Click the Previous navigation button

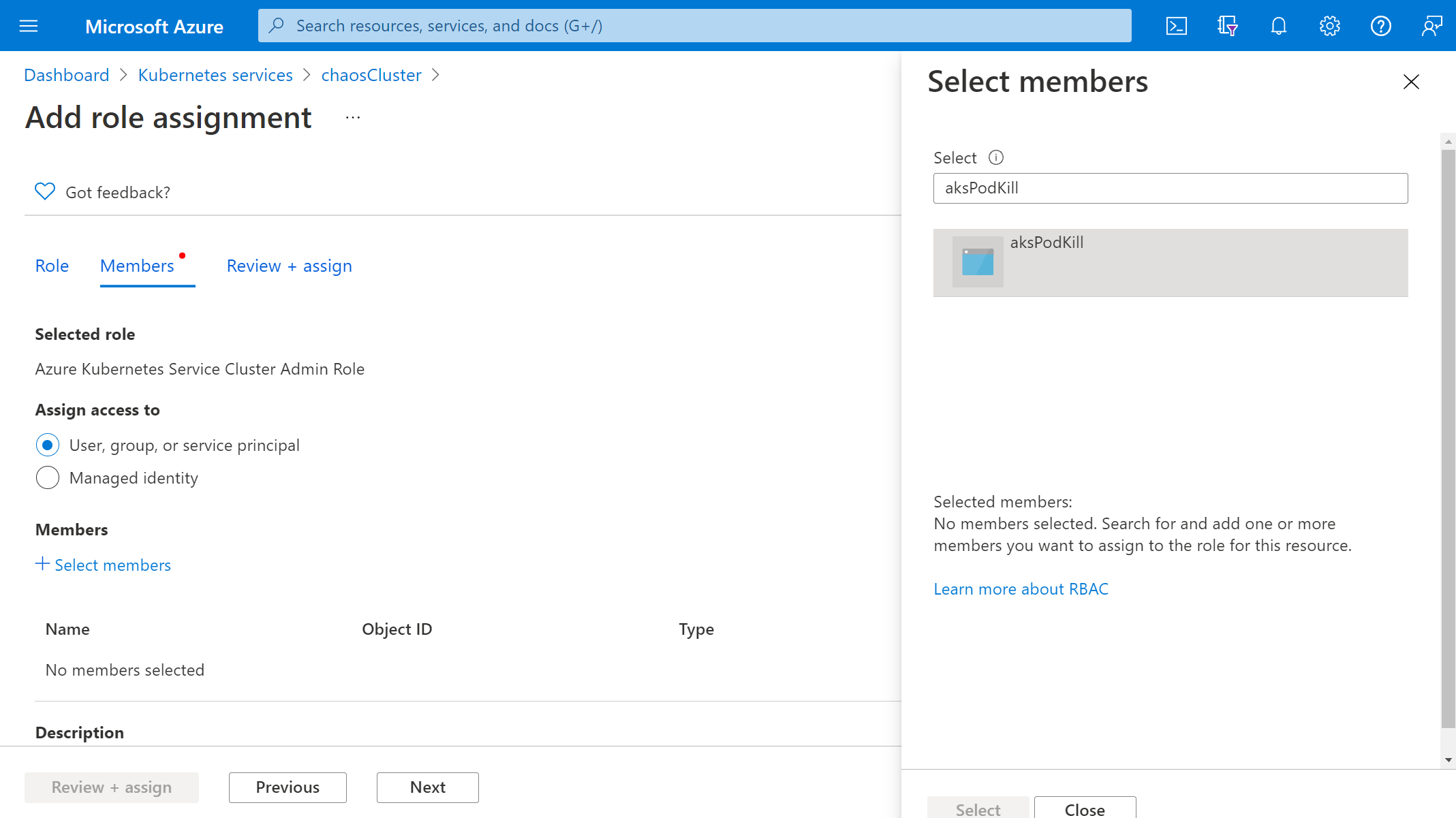pos(288,787)
